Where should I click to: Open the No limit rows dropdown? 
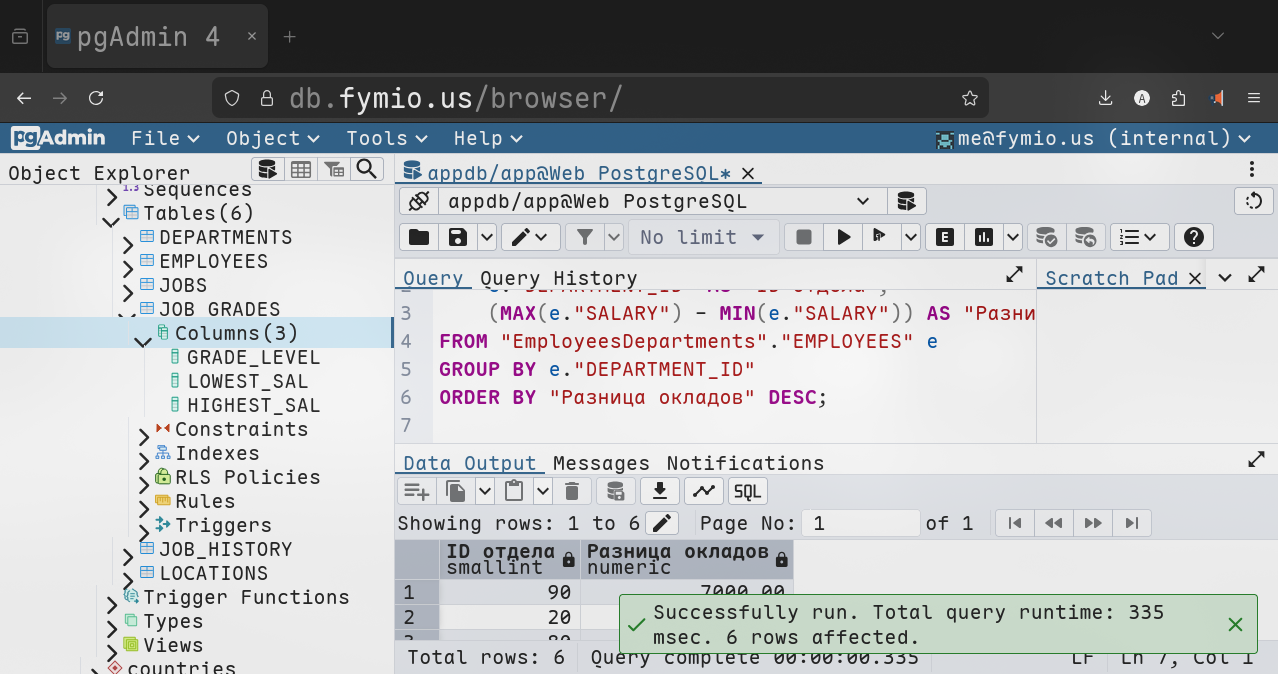point(702,237)
